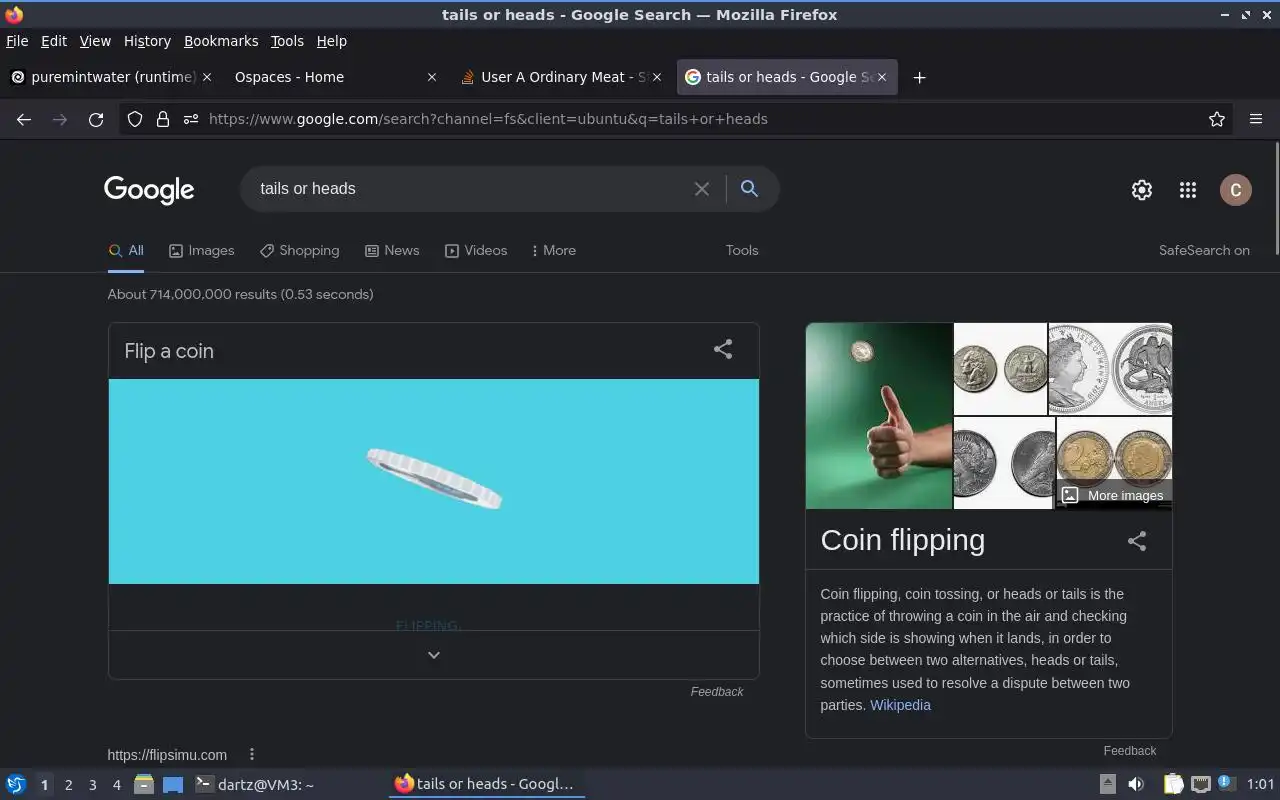Close the User A Ordinary Meat tab

656,77
